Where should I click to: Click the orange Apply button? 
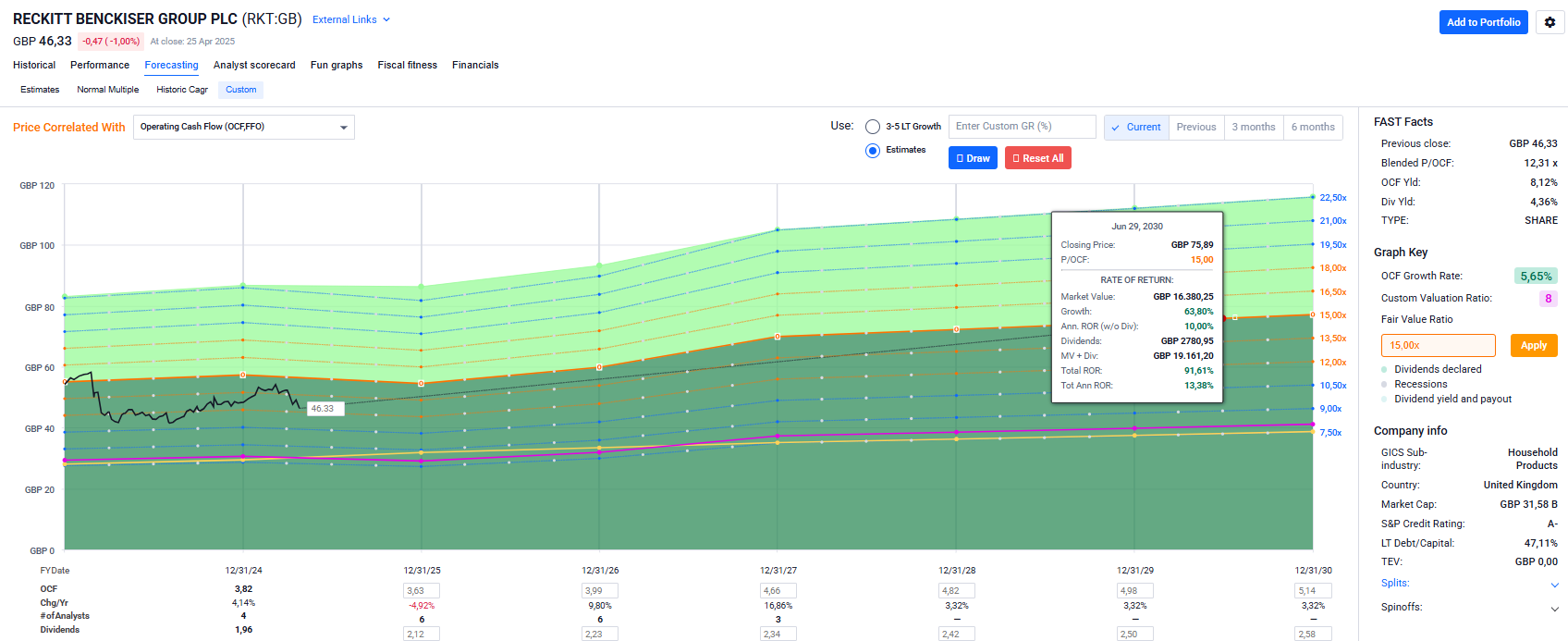(1534, 345)
